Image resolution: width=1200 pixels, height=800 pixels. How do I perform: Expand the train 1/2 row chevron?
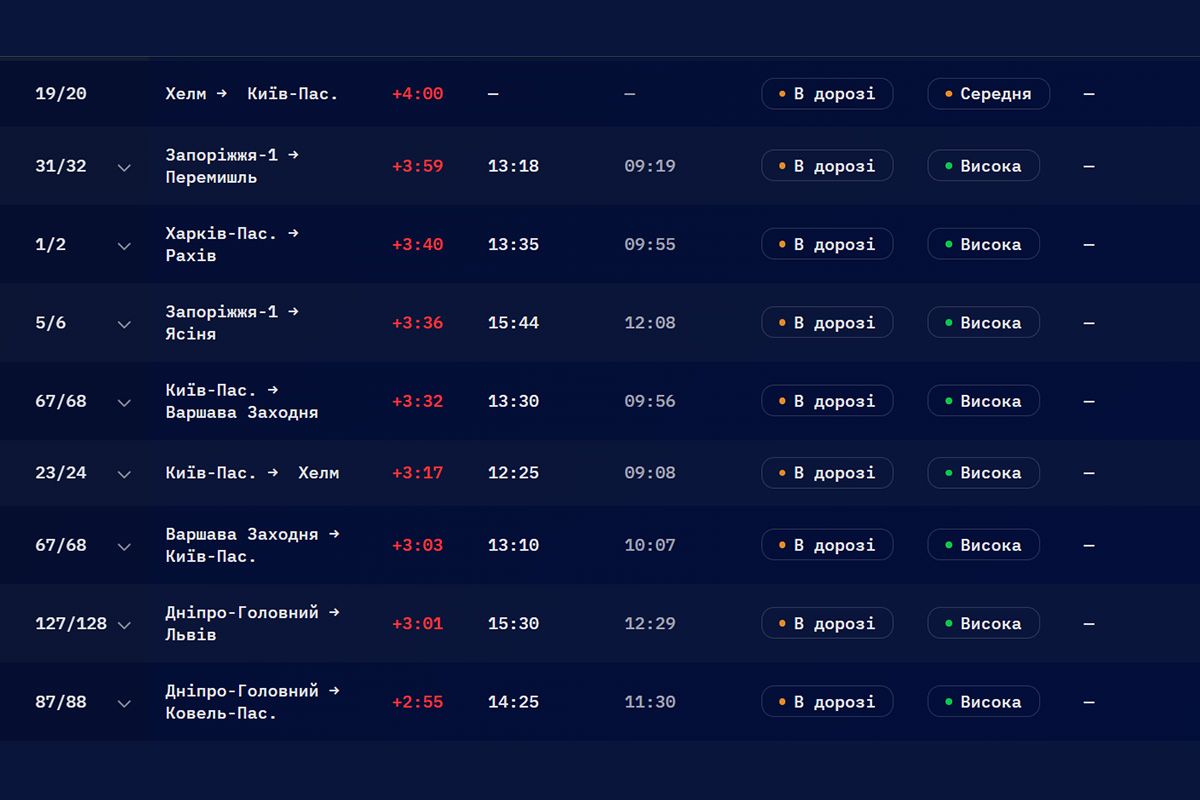(x=124, y=245)
